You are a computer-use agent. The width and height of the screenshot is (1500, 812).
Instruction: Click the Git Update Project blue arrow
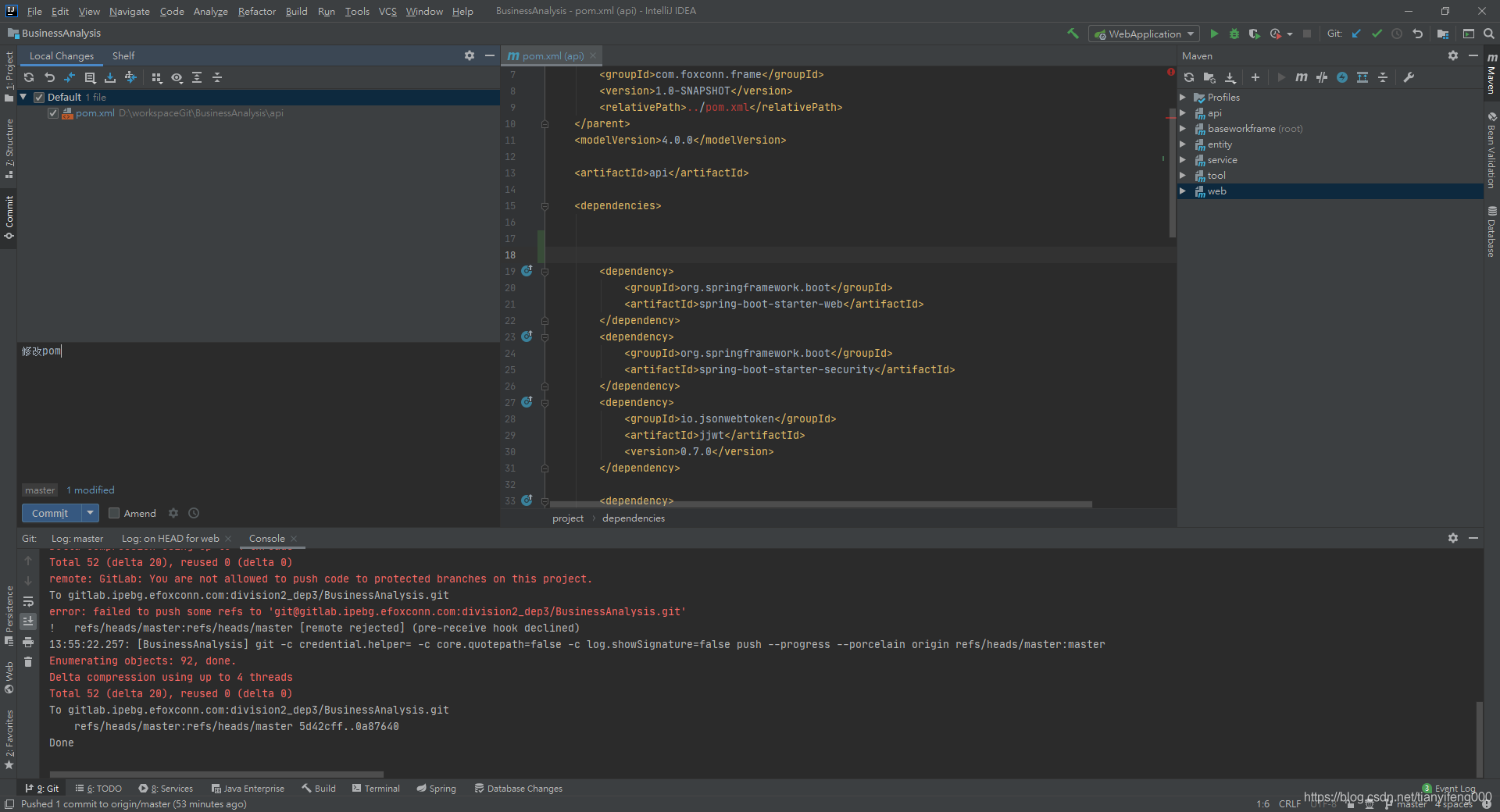coord(1356,34)
